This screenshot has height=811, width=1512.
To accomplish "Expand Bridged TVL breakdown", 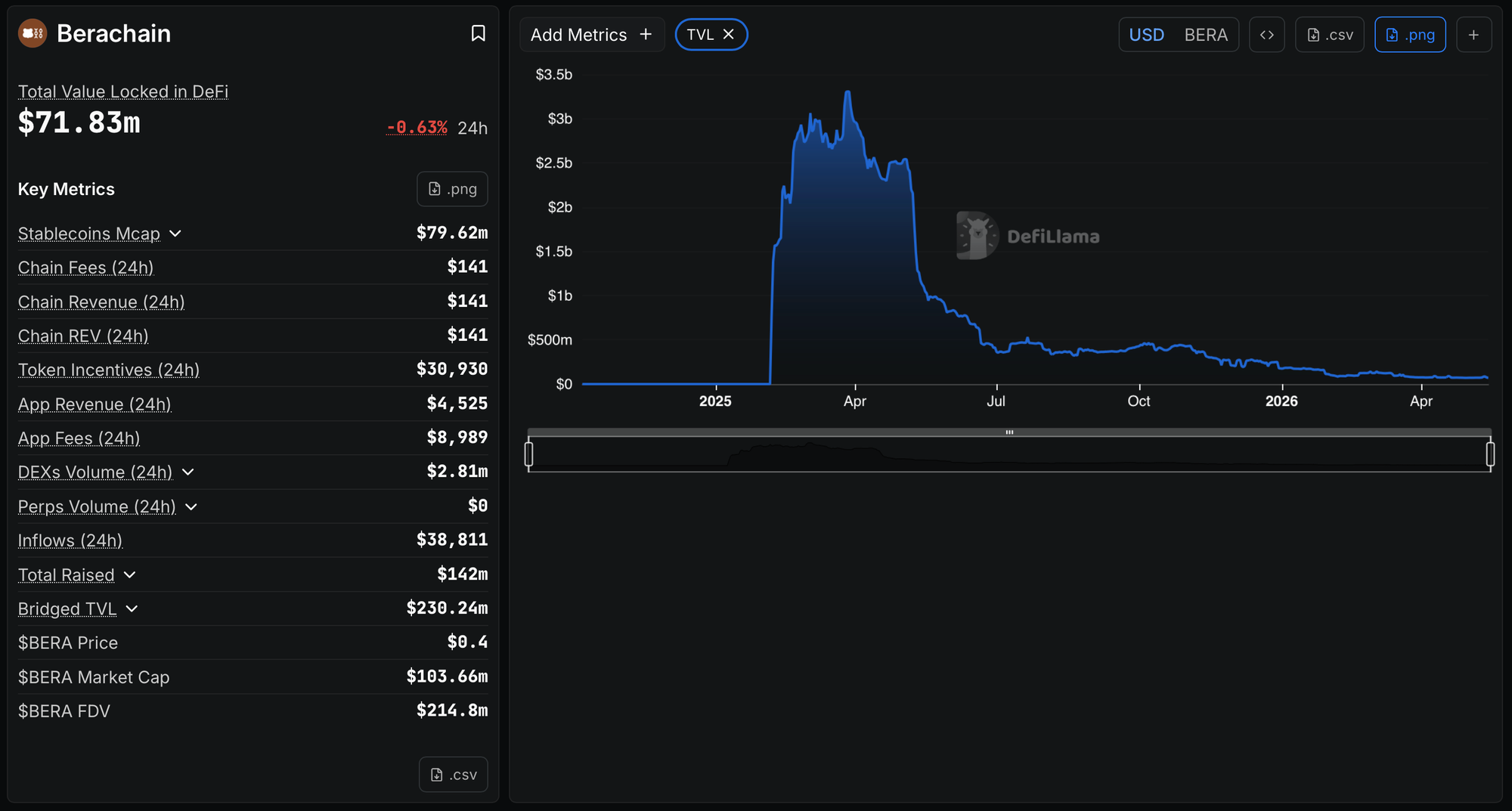I will (x=132, y=609).
